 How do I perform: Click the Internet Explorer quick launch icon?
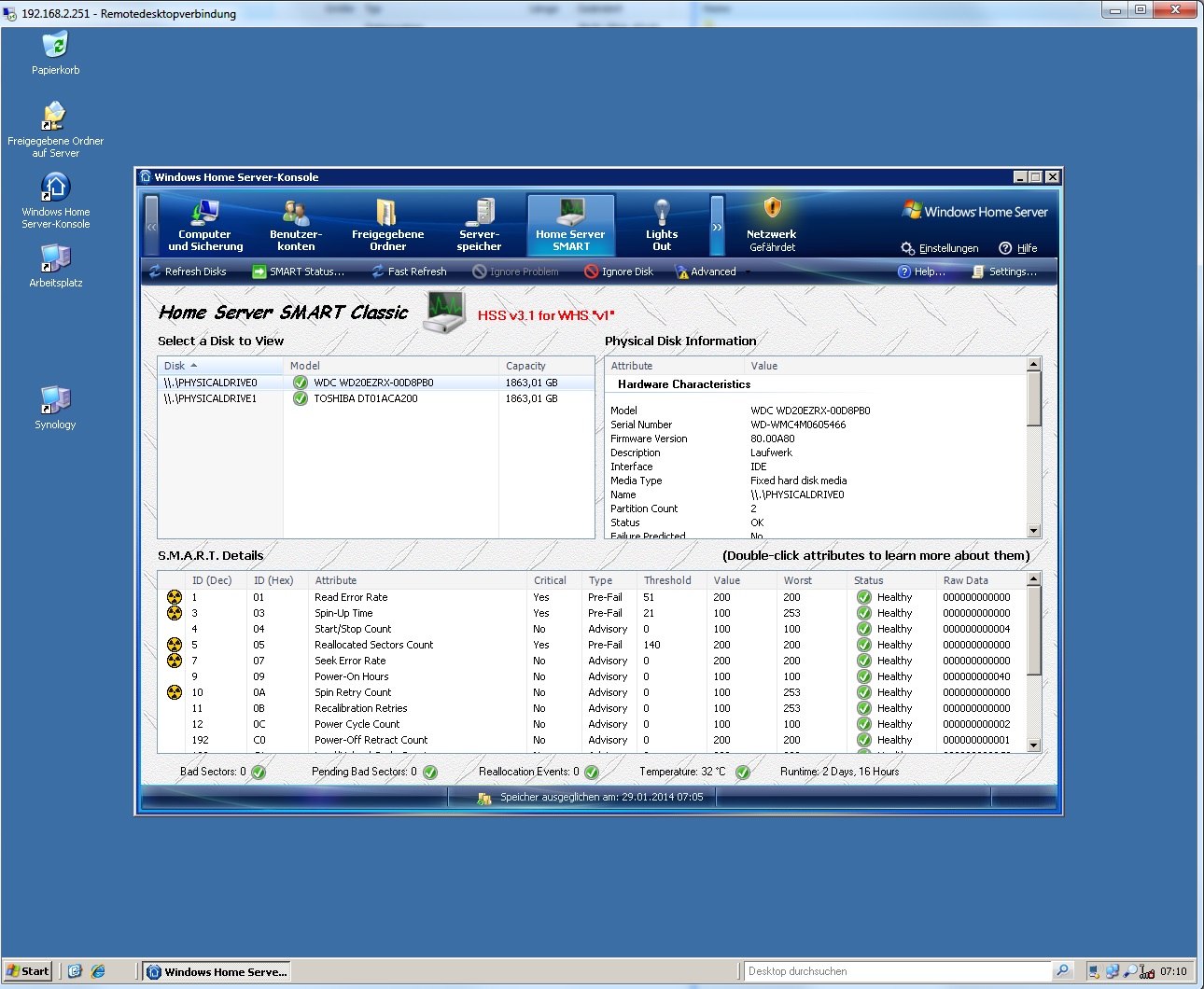[x=97, y=971]
